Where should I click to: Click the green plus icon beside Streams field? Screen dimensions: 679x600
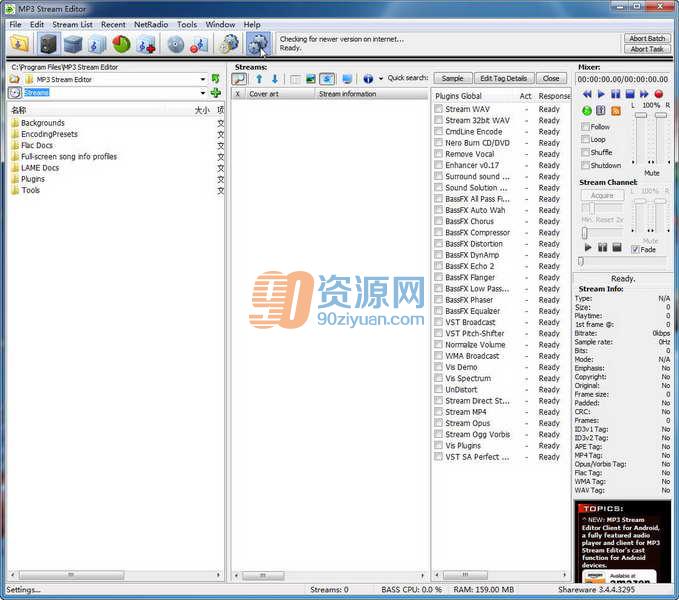(x=215, y=93)
